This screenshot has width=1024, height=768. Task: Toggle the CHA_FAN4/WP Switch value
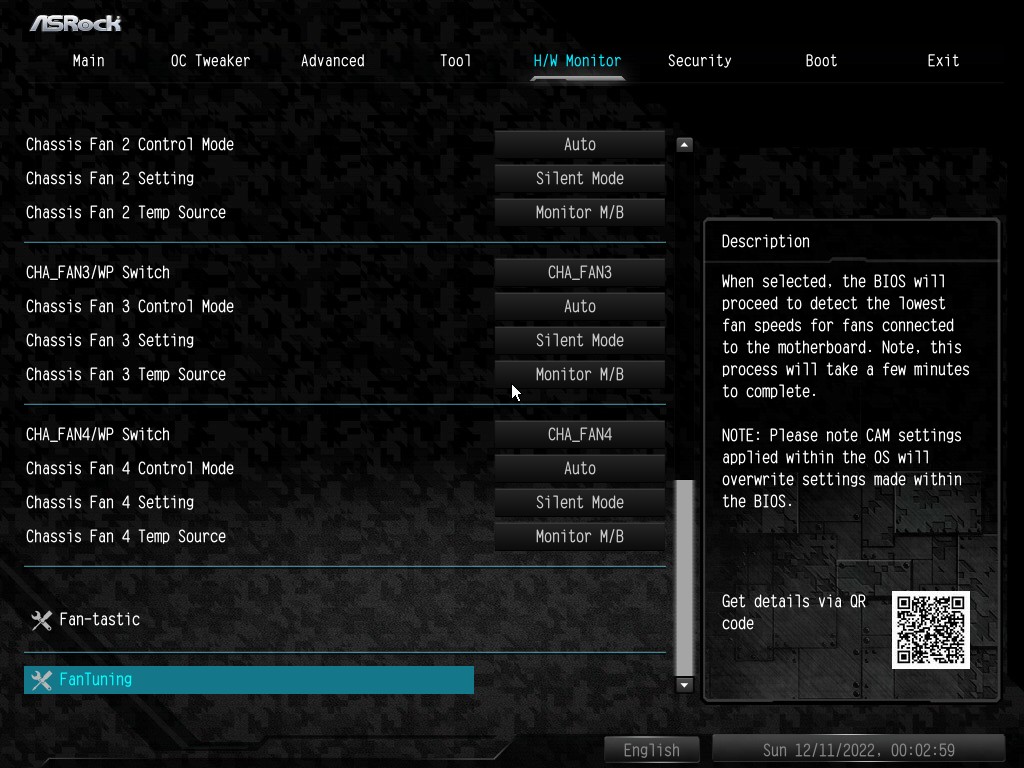coord(579,435)
